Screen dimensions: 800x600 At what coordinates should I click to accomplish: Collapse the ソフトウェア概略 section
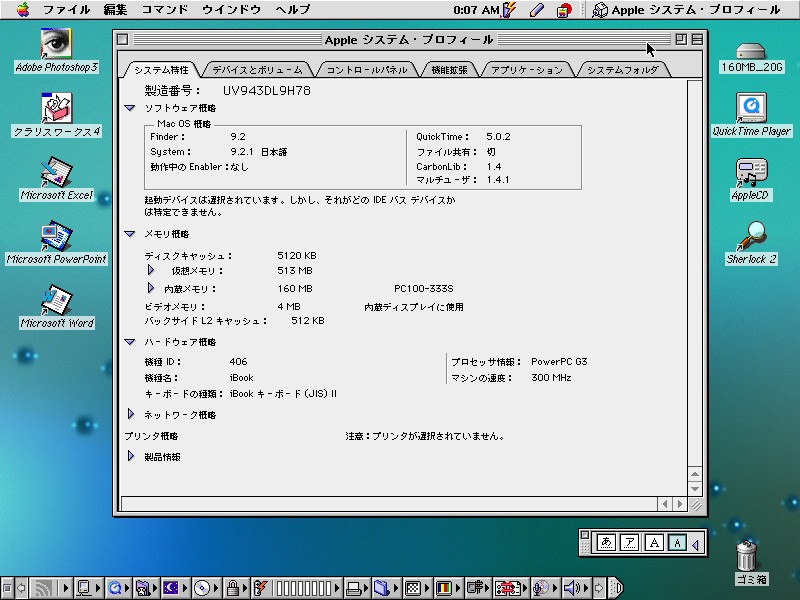(130, 108)
